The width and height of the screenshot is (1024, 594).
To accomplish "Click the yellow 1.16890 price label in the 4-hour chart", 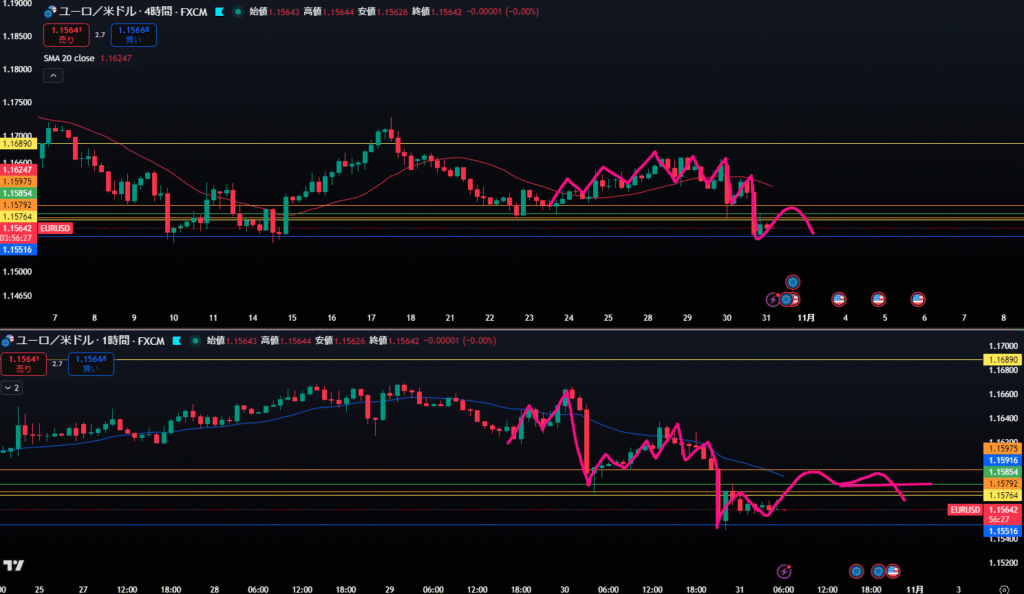I will click(20, 144).
